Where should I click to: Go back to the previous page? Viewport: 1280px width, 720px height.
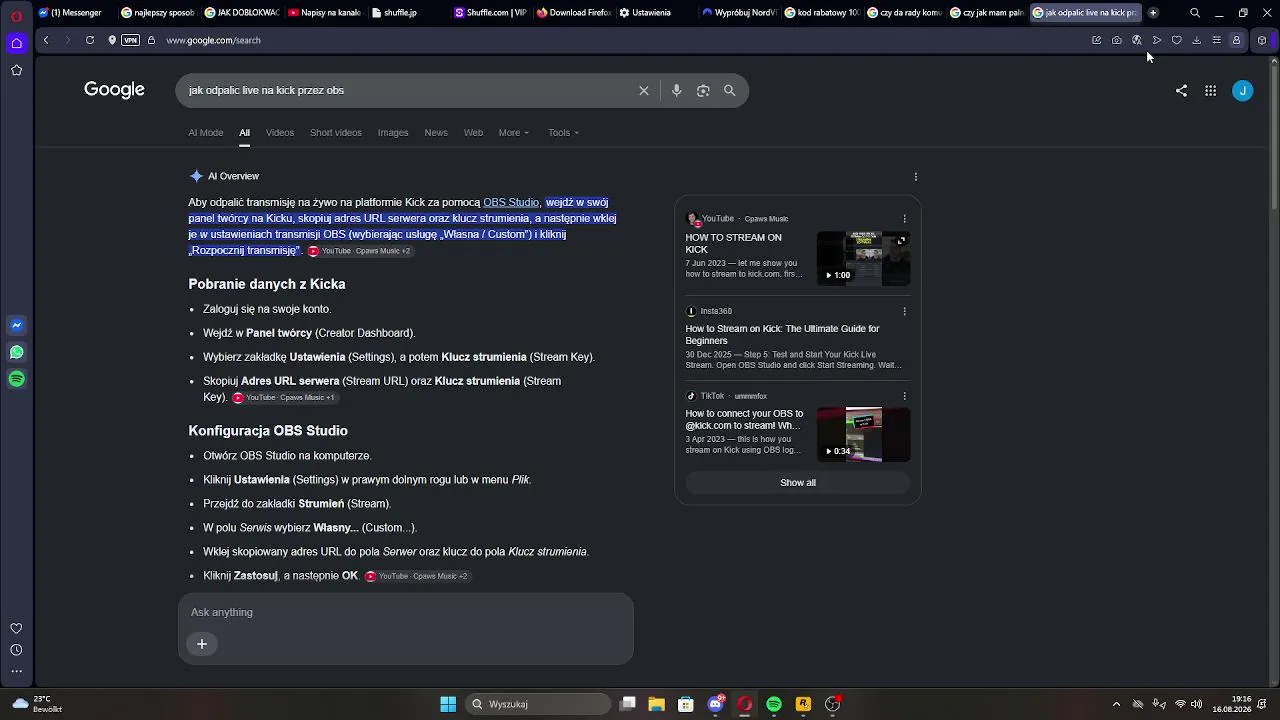coord(46,40)
